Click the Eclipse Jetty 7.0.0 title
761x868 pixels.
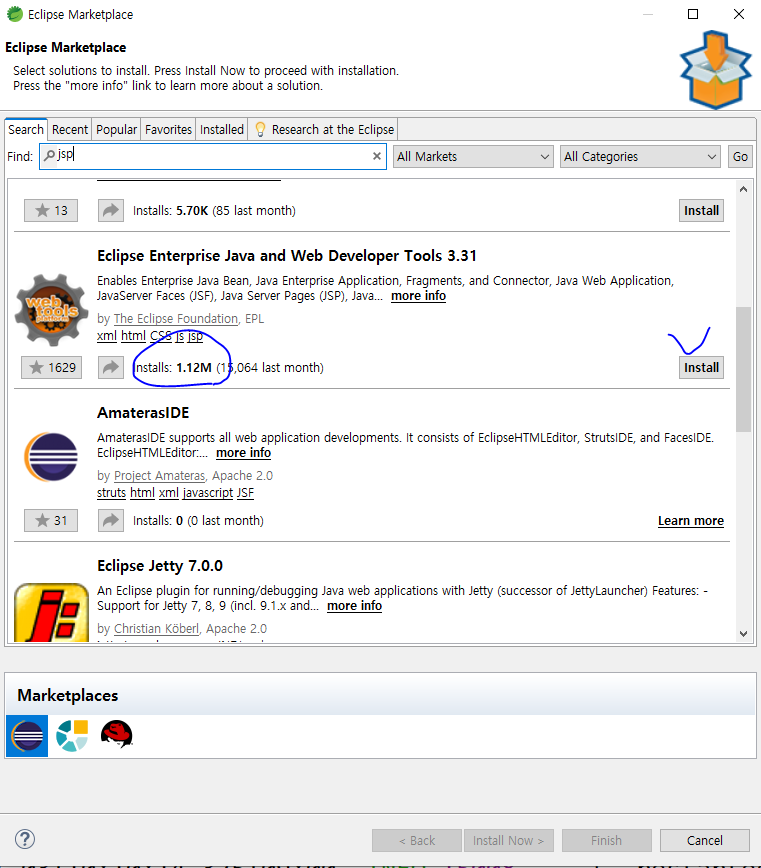160,566
